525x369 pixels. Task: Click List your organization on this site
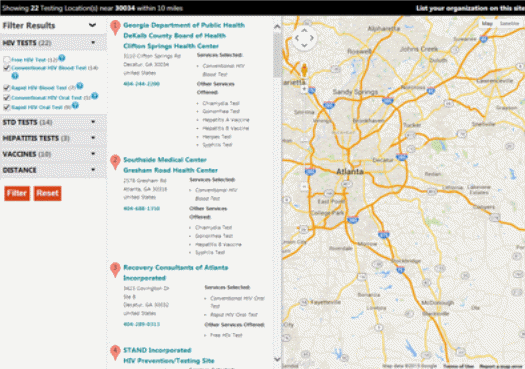(470, 8)
